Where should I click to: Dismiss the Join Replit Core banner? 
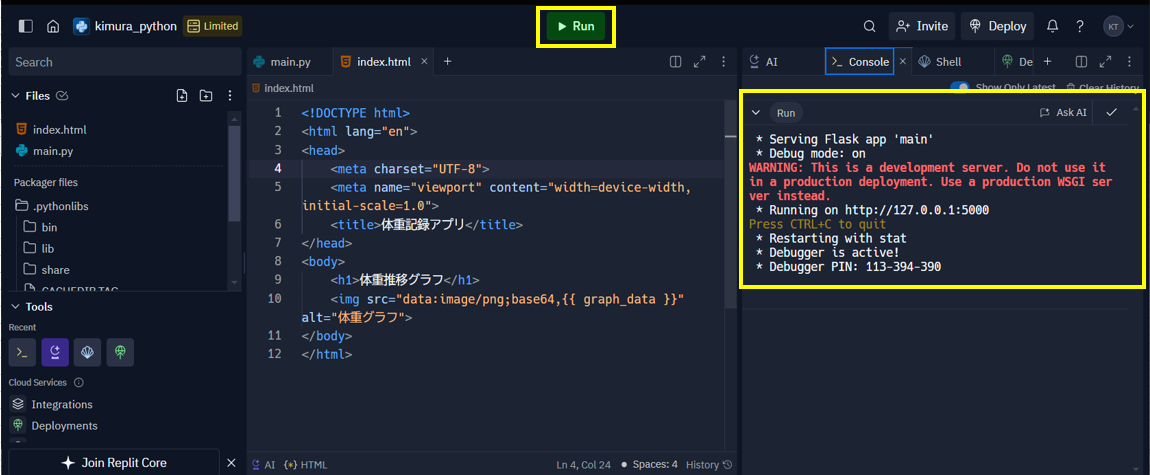pyautogui.click(x=231, y=463)
